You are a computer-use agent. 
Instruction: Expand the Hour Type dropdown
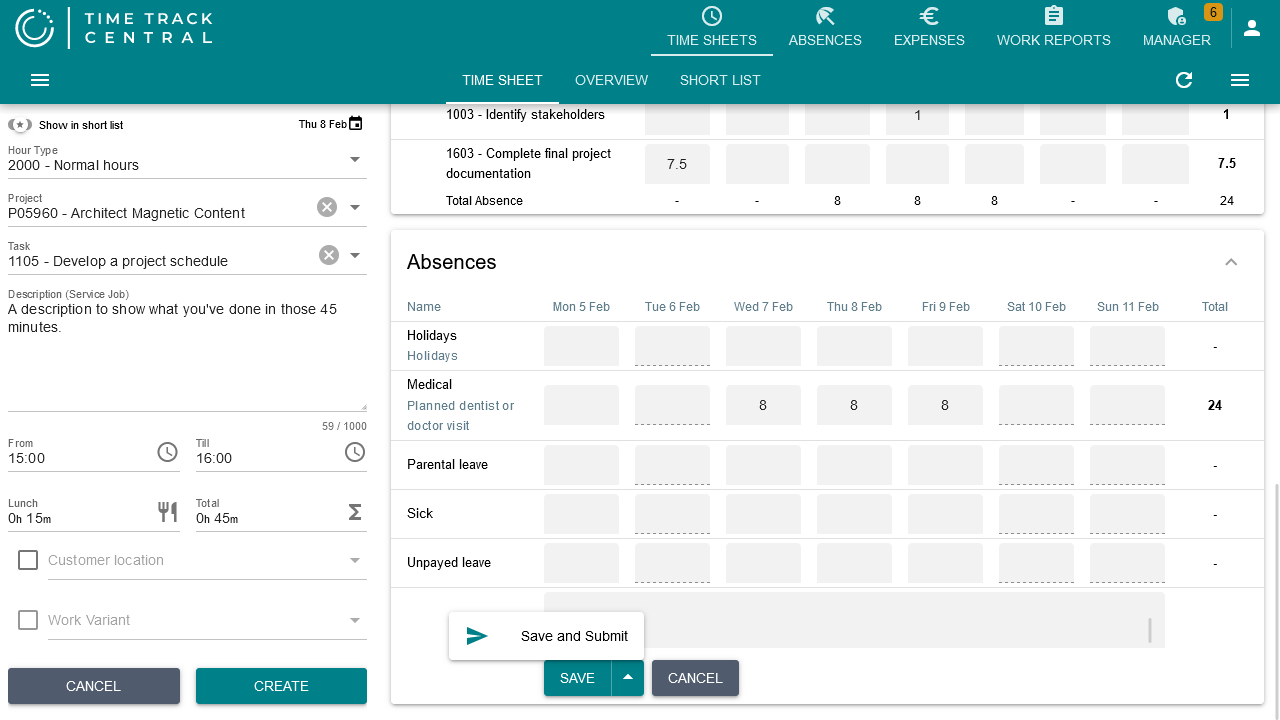pyautogui.click(x=355, y=160)
